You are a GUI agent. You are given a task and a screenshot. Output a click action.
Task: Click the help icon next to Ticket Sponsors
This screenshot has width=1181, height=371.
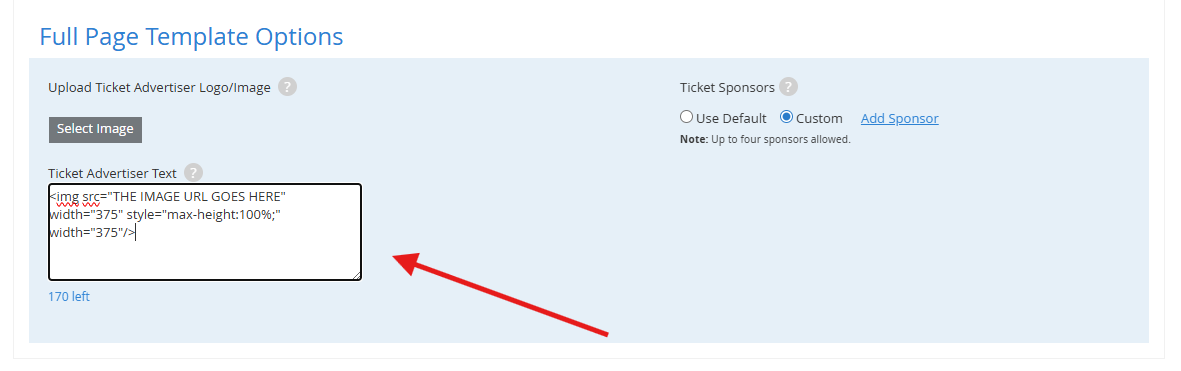788,87
